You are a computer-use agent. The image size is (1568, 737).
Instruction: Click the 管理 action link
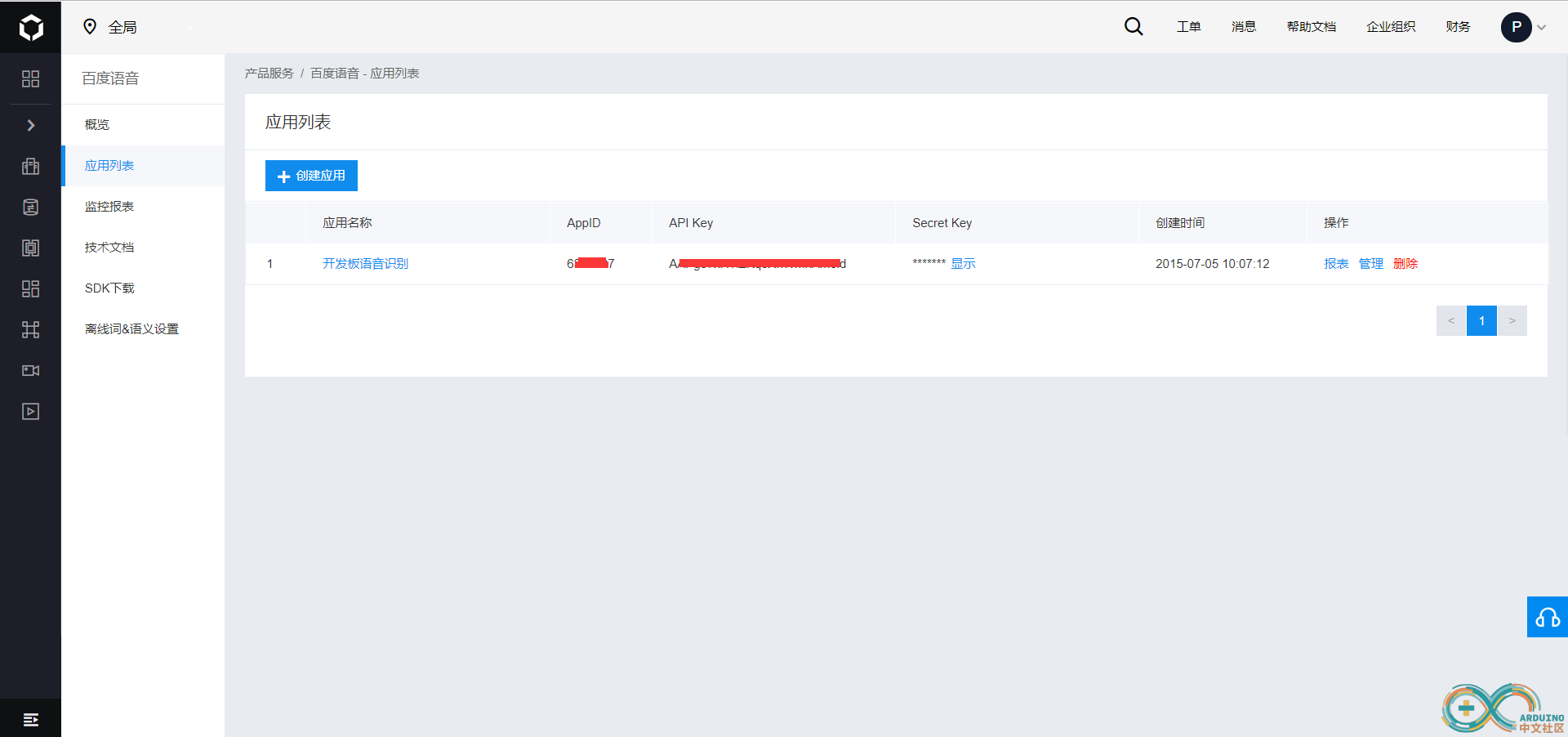point(1370,263)
